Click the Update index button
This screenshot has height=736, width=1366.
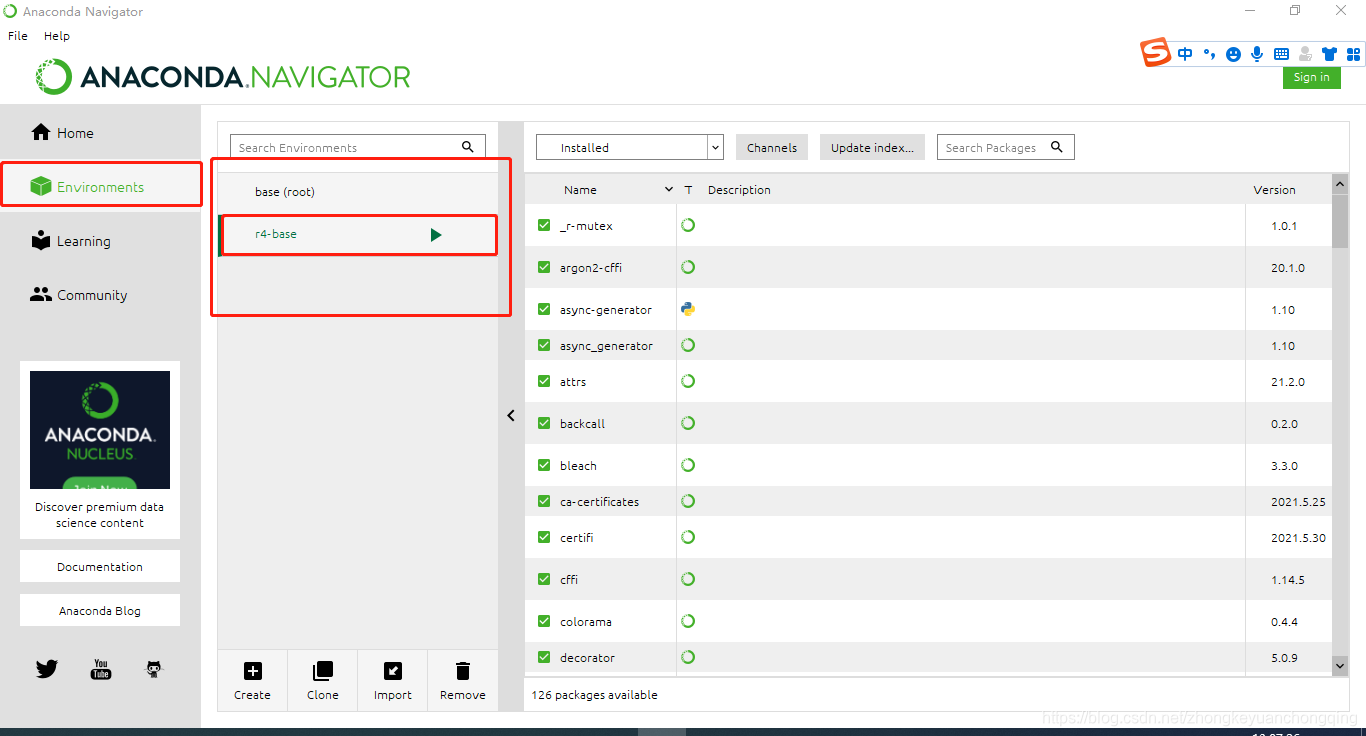(x=872, y=147)
